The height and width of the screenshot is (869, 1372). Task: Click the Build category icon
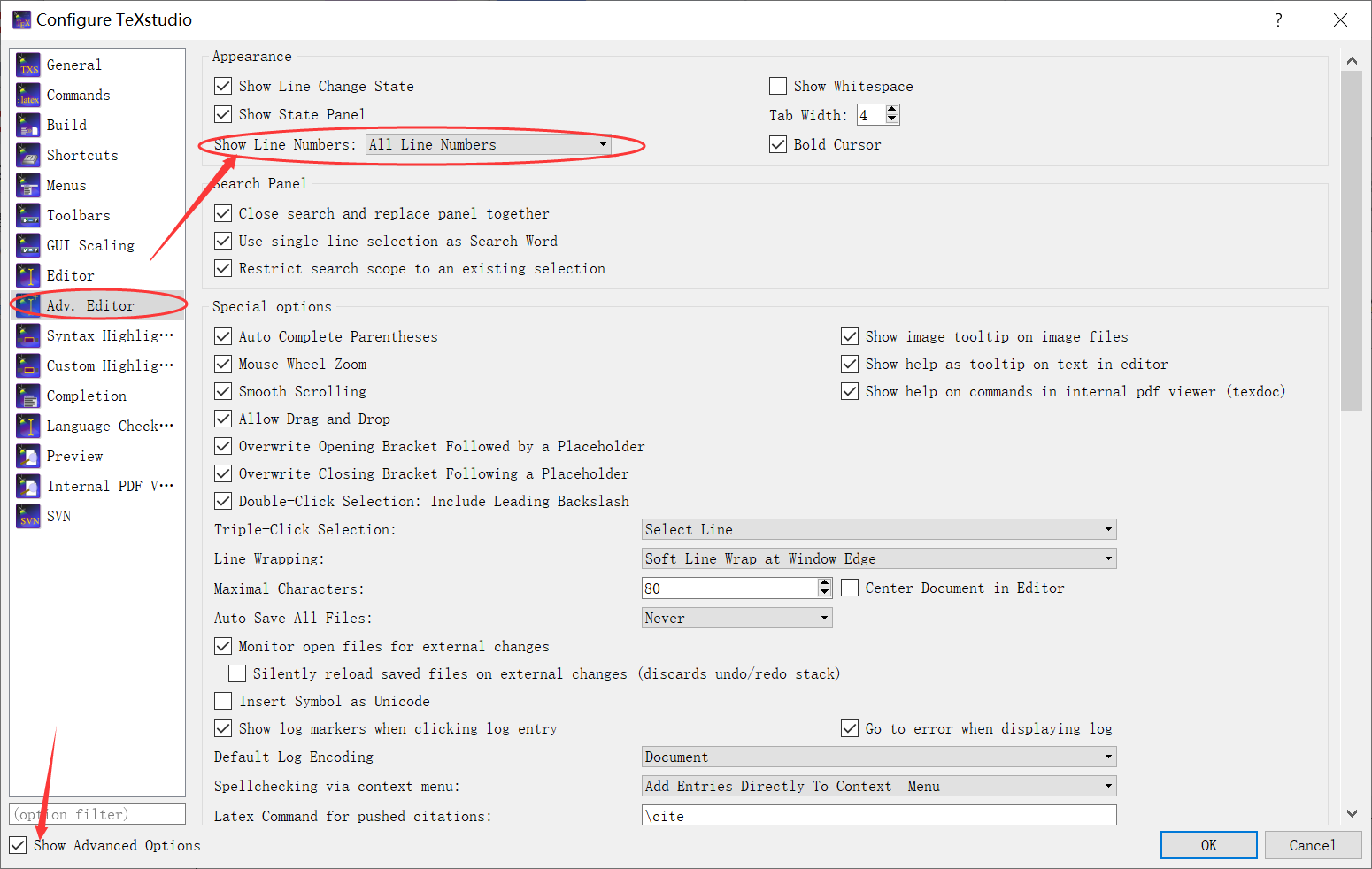pos(28,125)
